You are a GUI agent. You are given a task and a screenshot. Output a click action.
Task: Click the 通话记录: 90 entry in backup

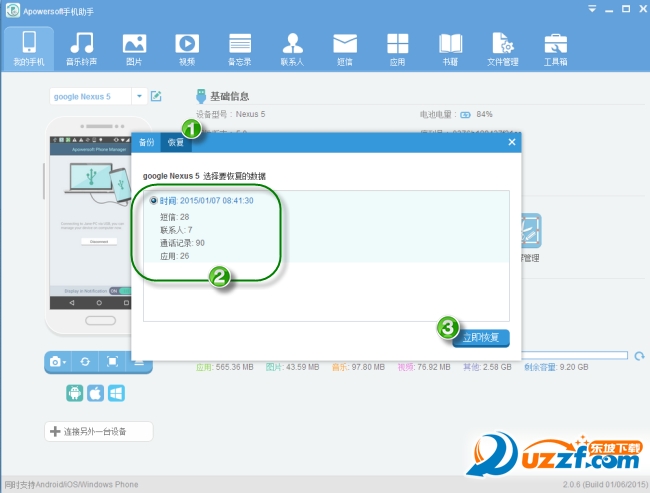(182, 243)
